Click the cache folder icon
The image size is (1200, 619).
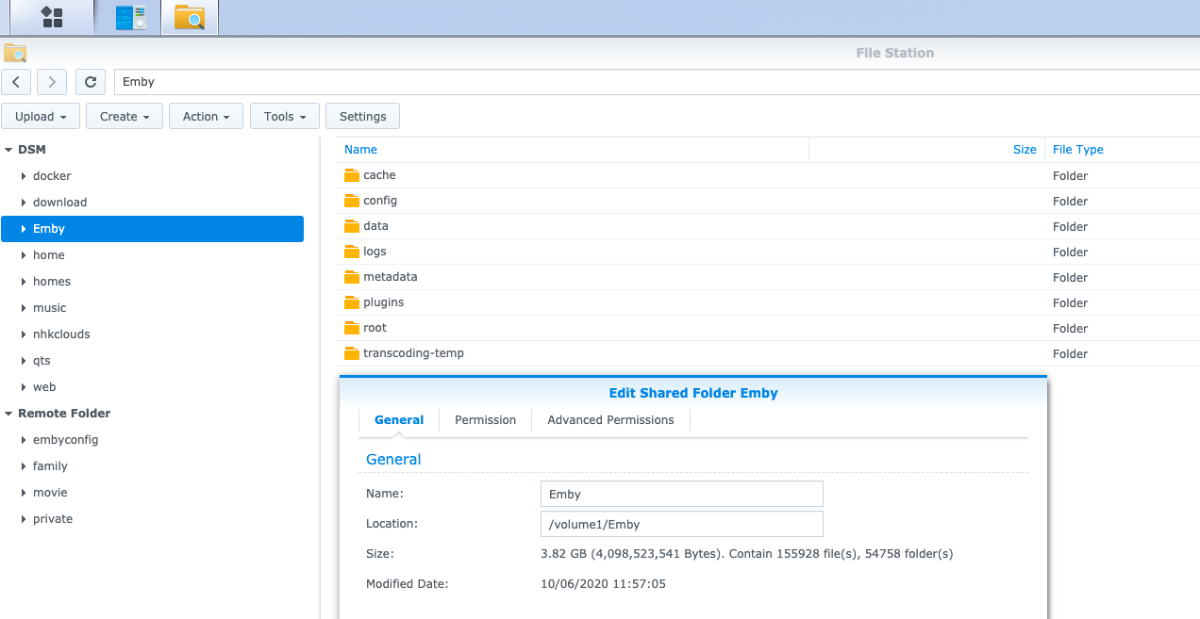351,175
